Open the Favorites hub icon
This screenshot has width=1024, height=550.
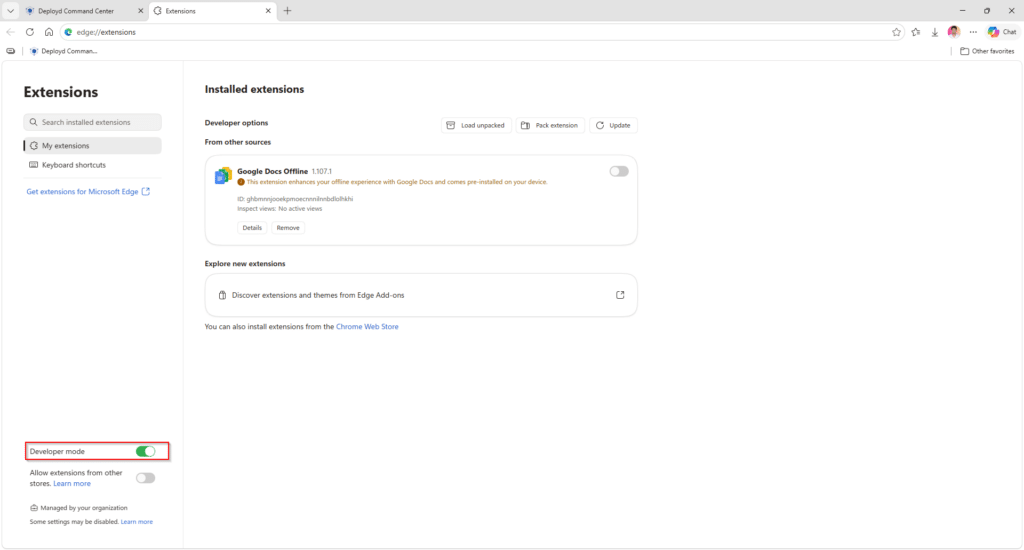coord(916,32)
